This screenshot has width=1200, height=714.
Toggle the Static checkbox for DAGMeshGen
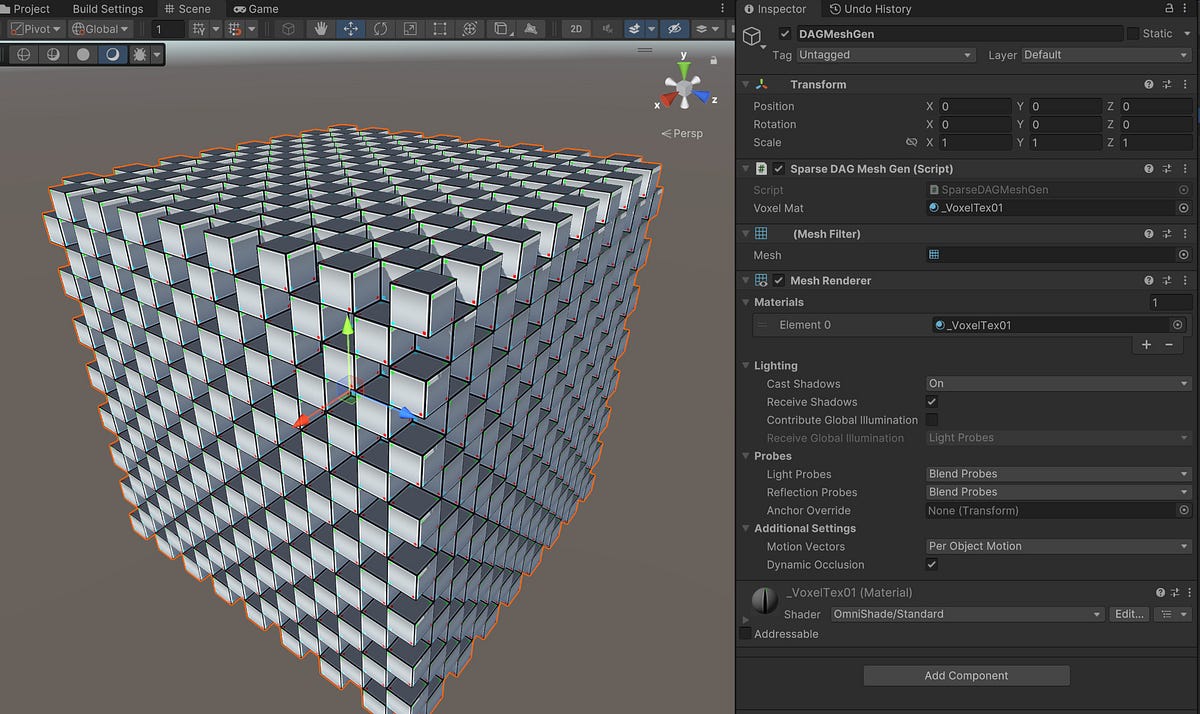[1133, 33]
